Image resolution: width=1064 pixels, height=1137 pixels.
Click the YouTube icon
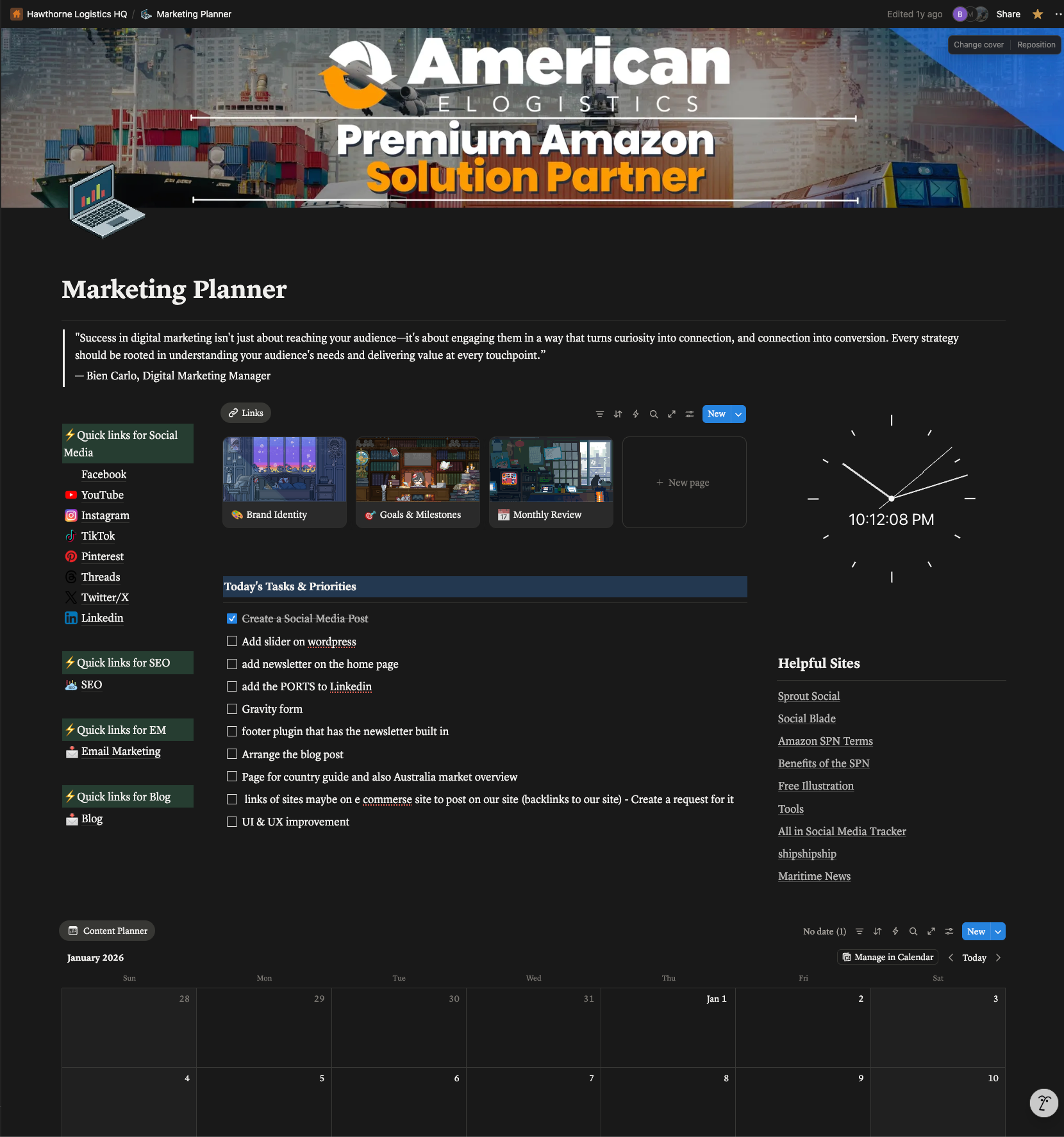click(71, 495)
